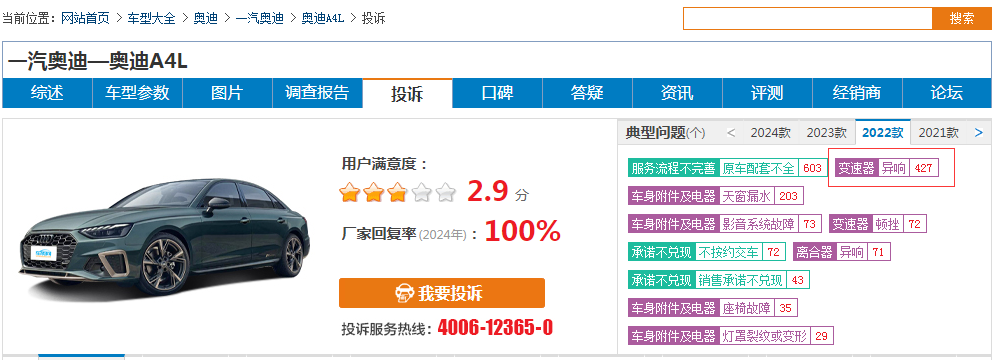Show earlier model years with left arrow
Viewport: 1006px width, 360px height.
(x=731, y=133)
